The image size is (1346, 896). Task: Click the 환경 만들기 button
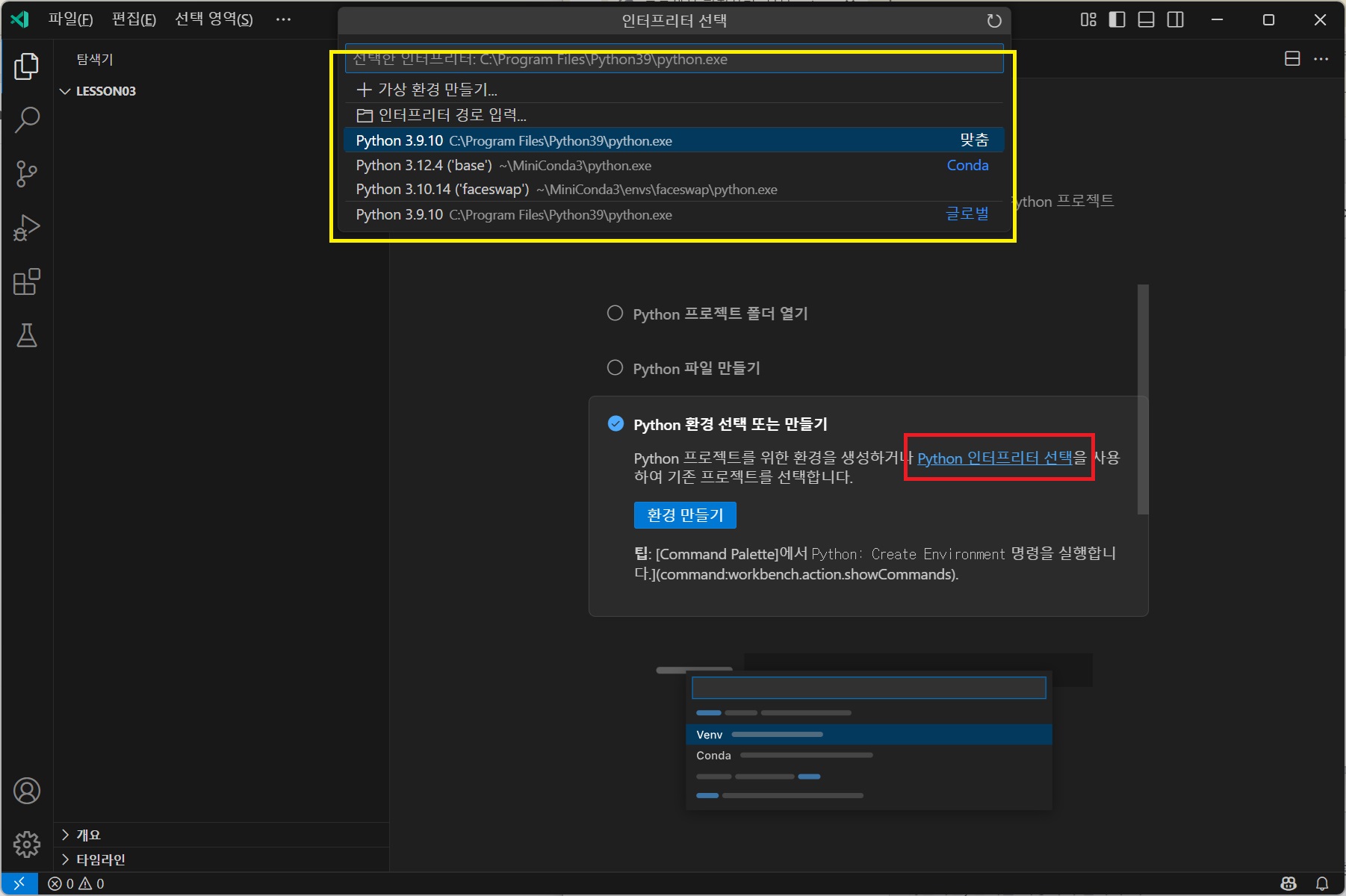[685, 515]
